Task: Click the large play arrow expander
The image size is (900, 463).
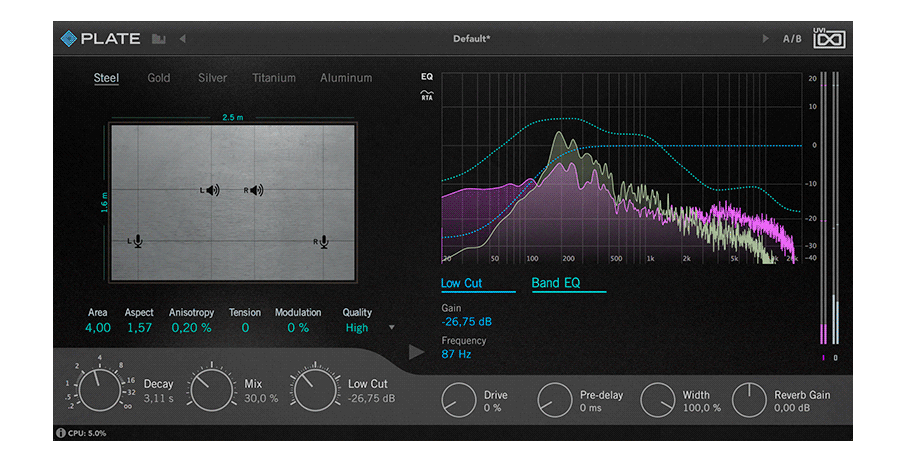Action: coord(417,352)
